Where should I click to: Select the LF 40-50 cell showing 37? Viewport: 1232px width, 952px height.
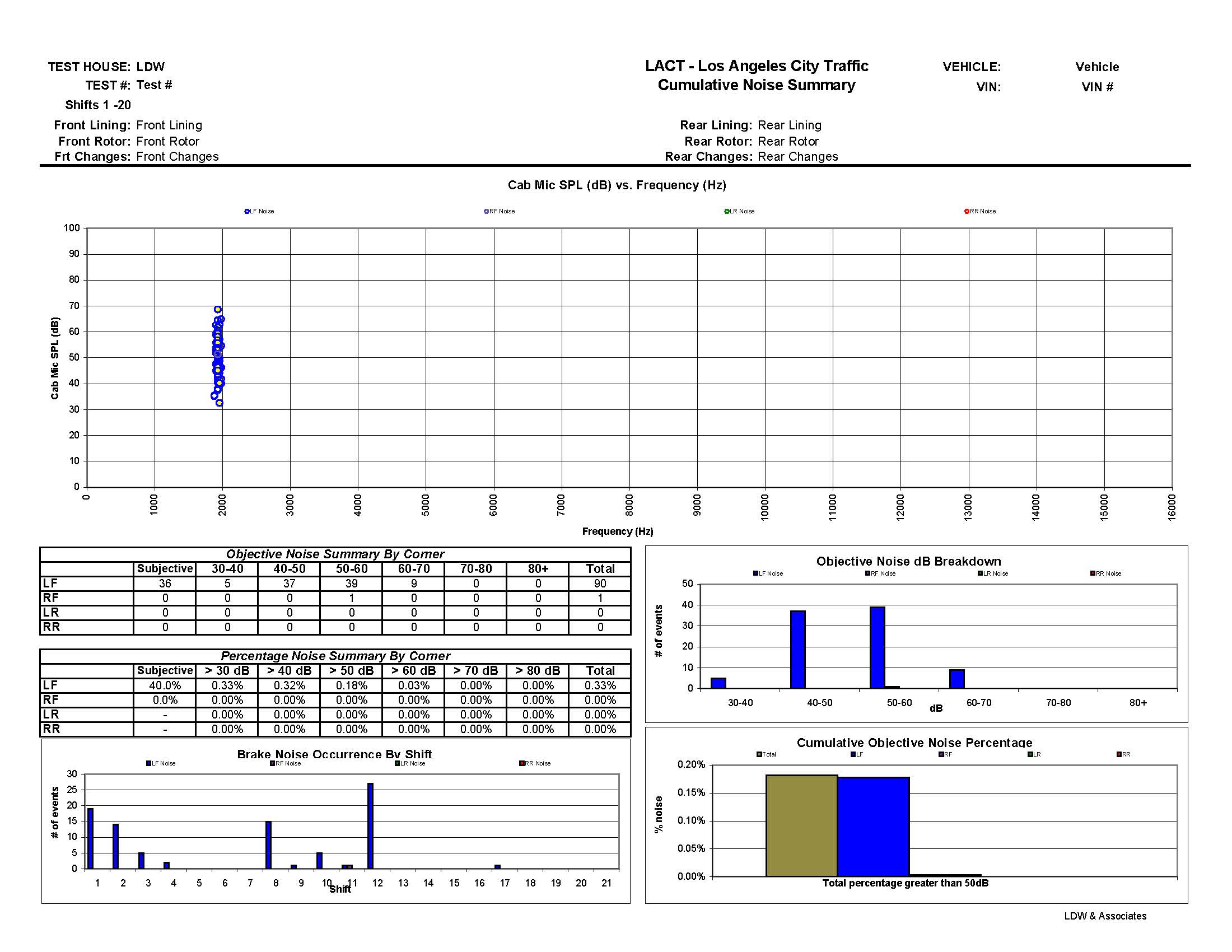[x=289, y=583]
